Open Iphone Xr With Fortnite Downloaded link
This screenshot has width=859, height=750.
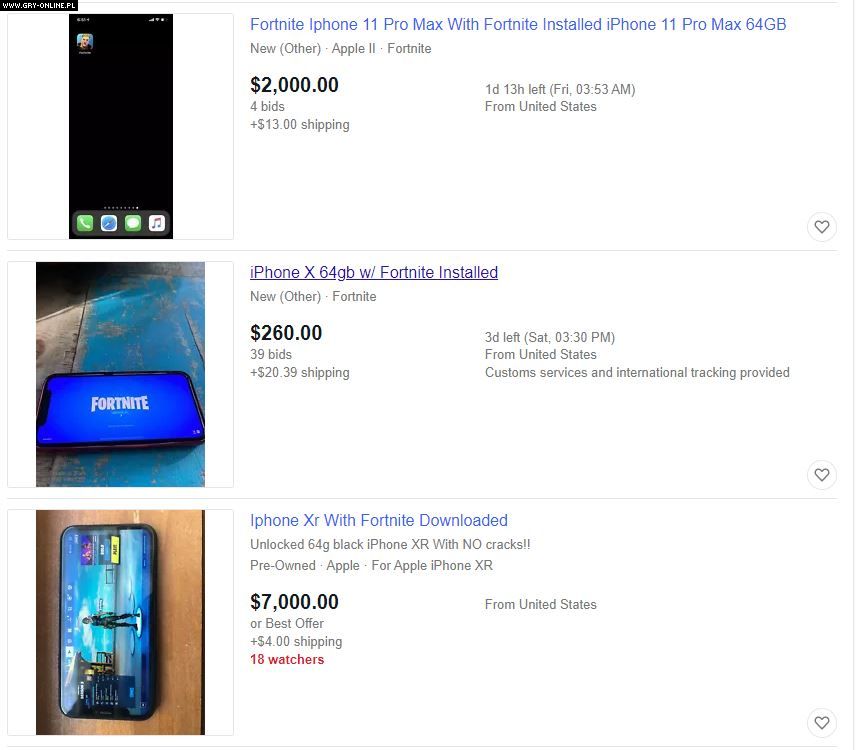(379, 520)
